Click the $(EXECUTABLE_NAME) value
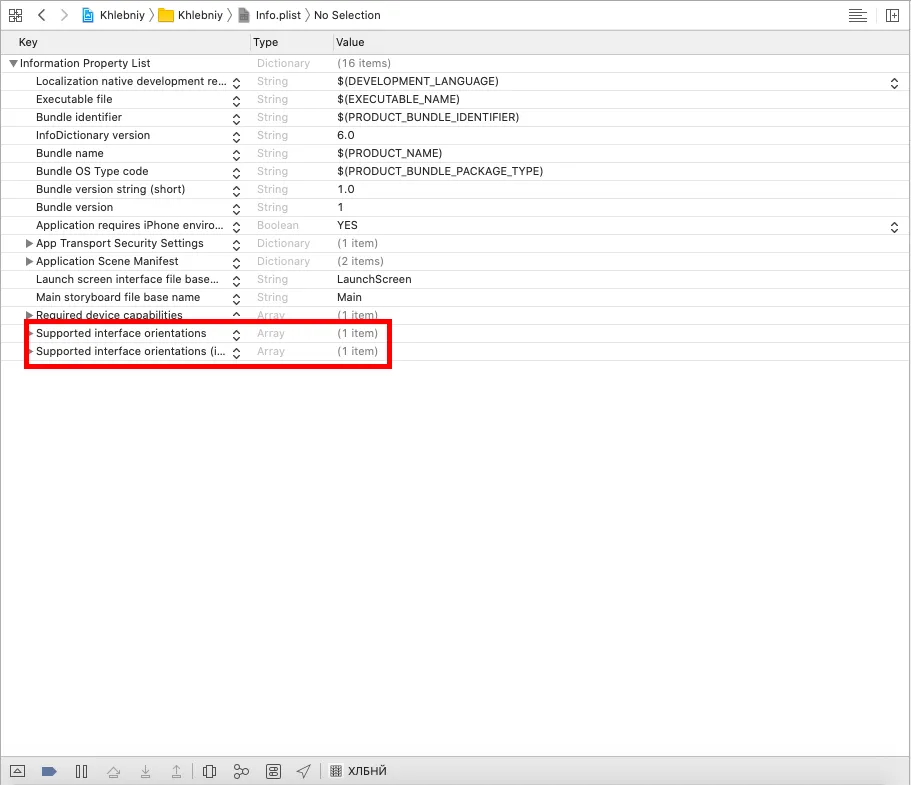Viewport: 911px width, 785px height. 398,99
